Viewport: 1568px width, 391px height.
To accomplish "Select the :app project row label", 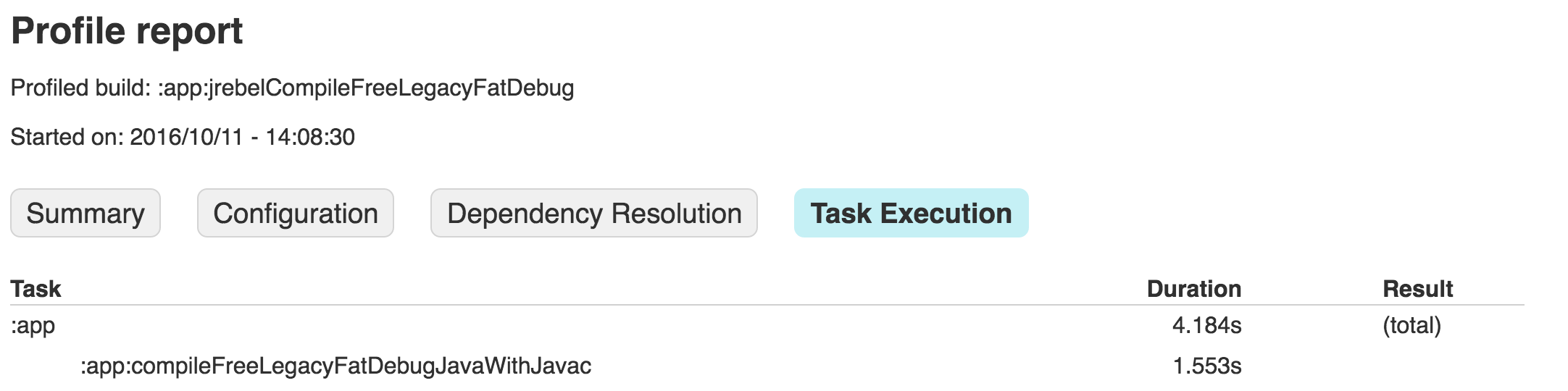I will tap(33, 326).
